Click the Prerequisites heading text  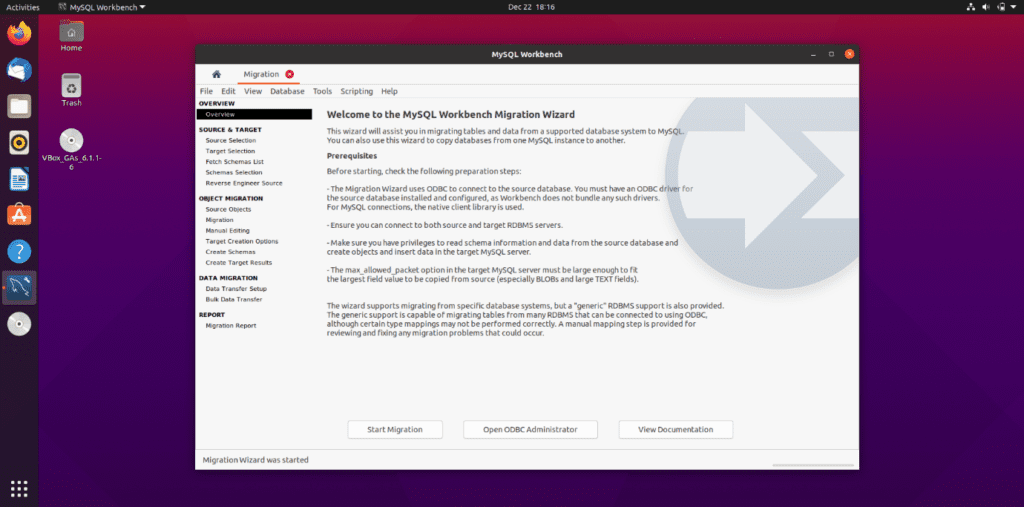(352, 156)
